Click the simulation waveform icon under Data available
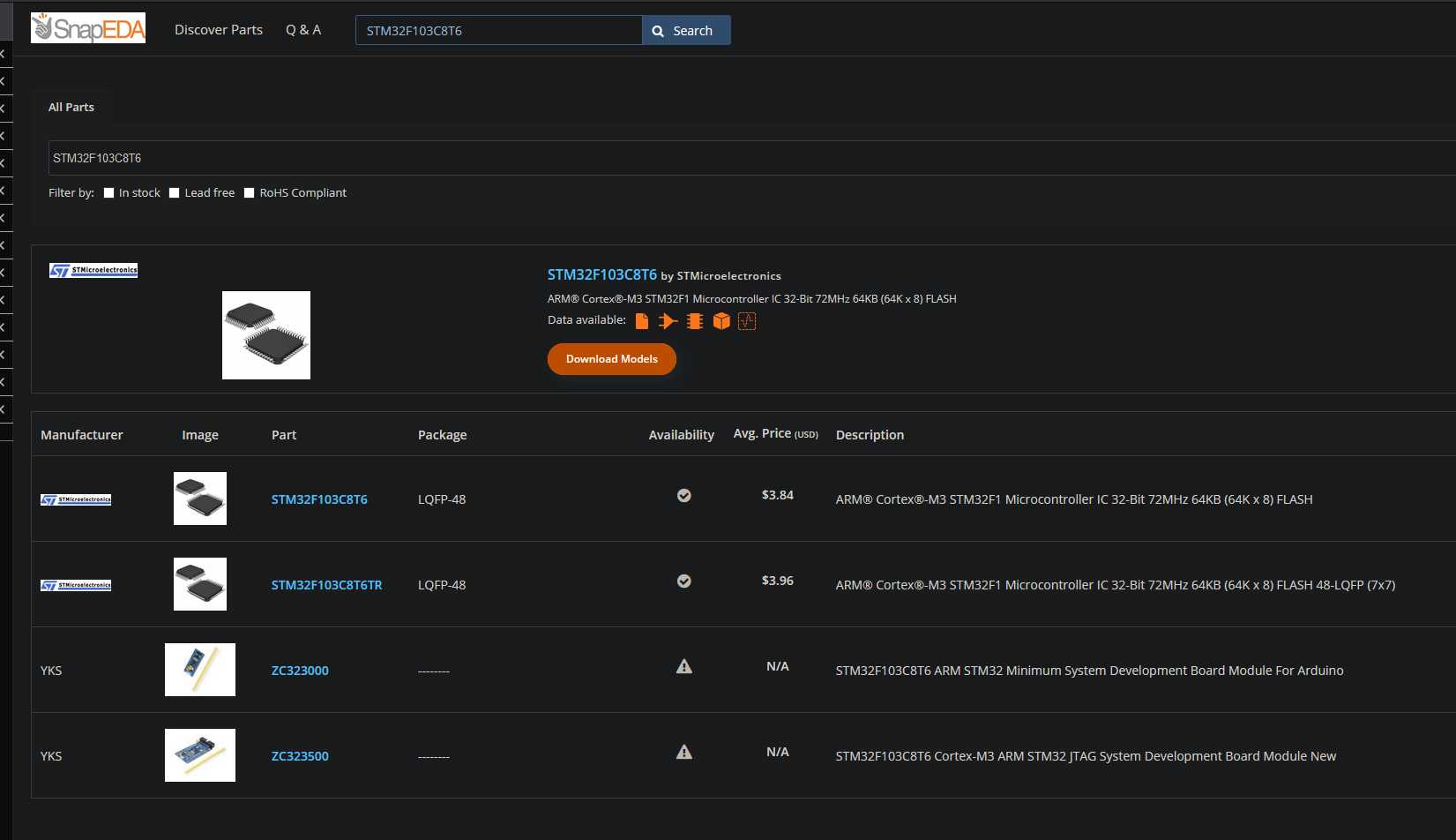This screenshot has width=1456, height=840. pos(747,321)
